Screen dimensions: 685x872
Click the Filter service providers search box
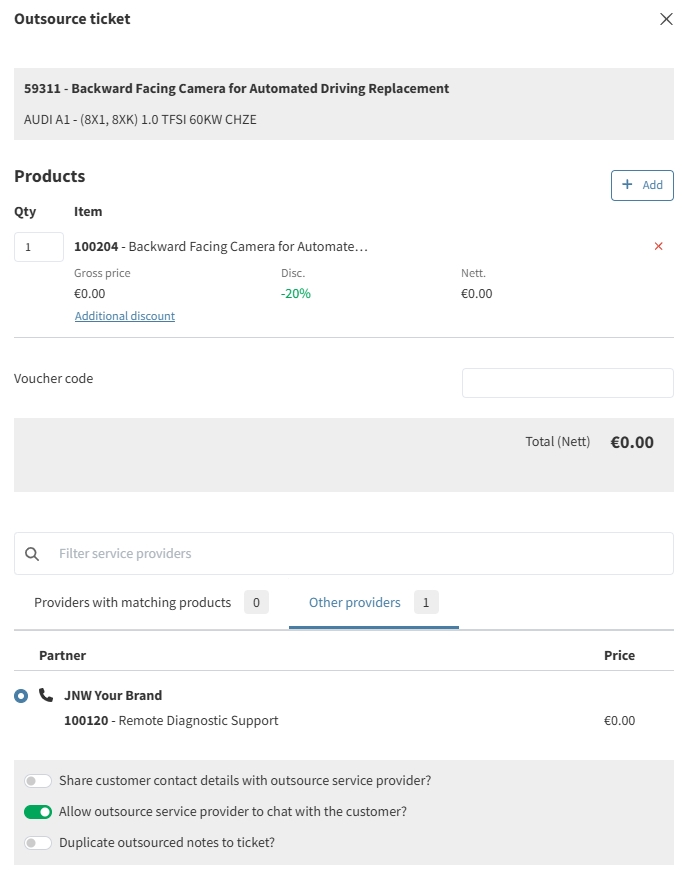[x=360, y=554]
